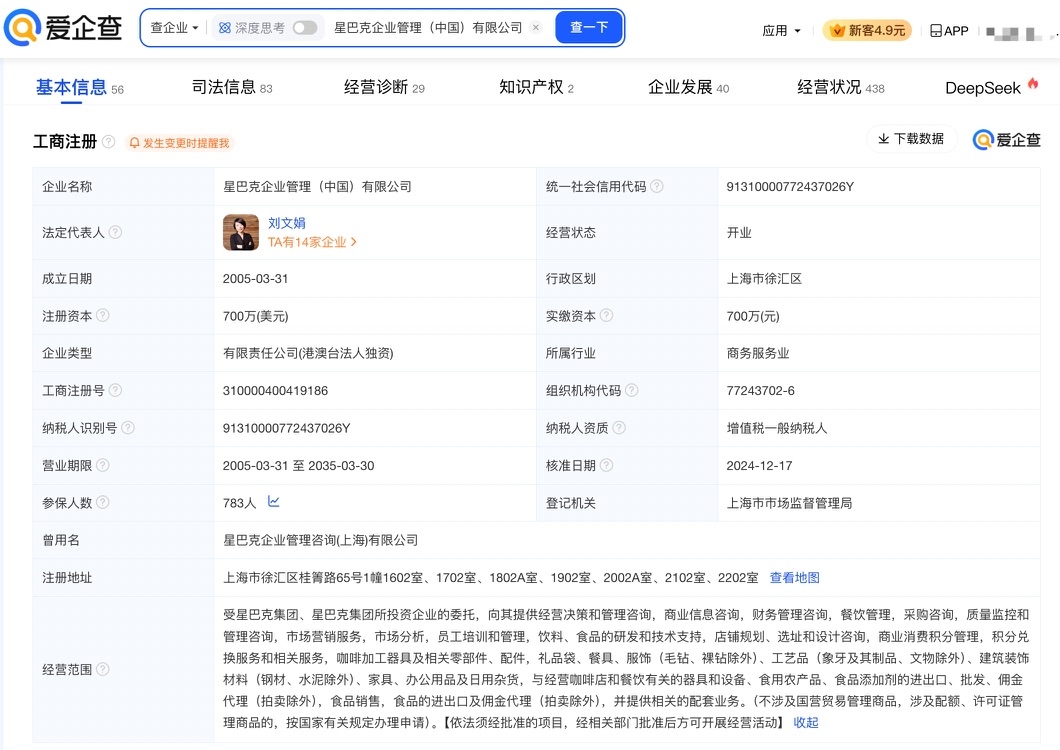Expand TA有14家企业 link
The height and width of the screenshot is (750, 1060).
312,242
